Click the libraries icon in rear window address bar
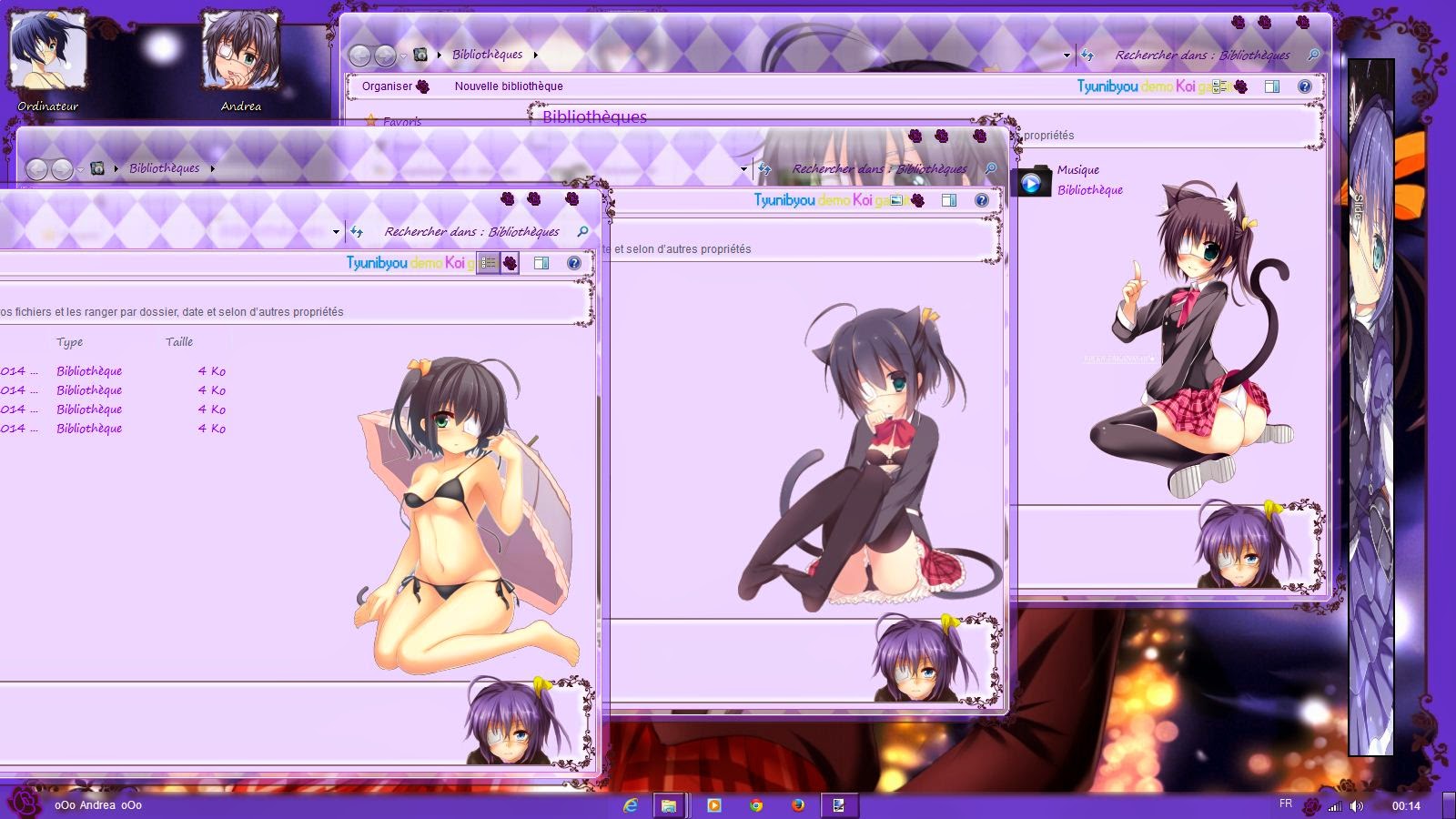The width and height of the screenshot is (1456, 819). (x=420, y=55)
